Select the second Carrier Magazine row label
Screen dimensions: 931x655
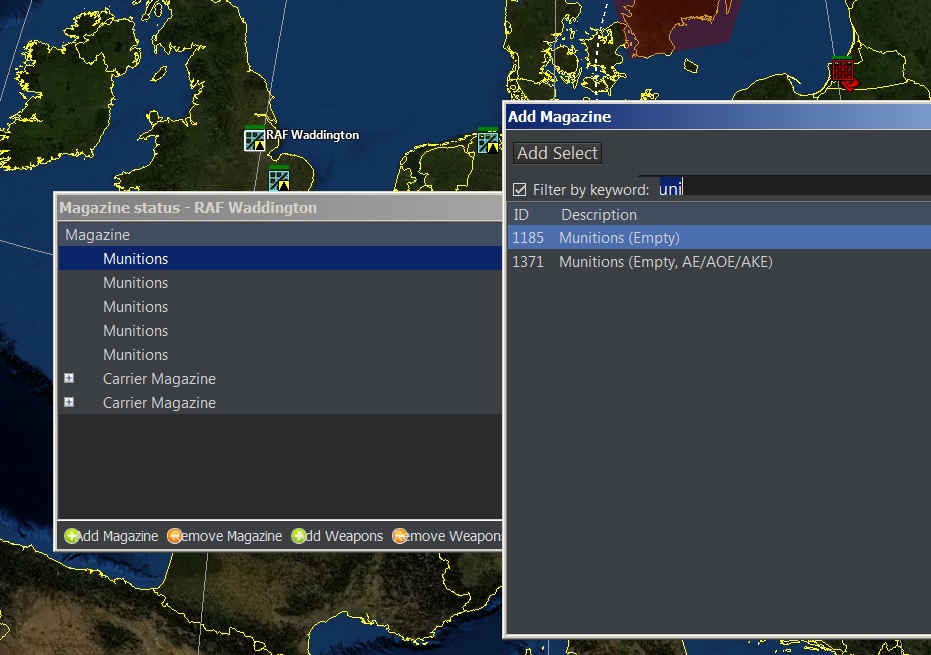click(x=159, y=403)
